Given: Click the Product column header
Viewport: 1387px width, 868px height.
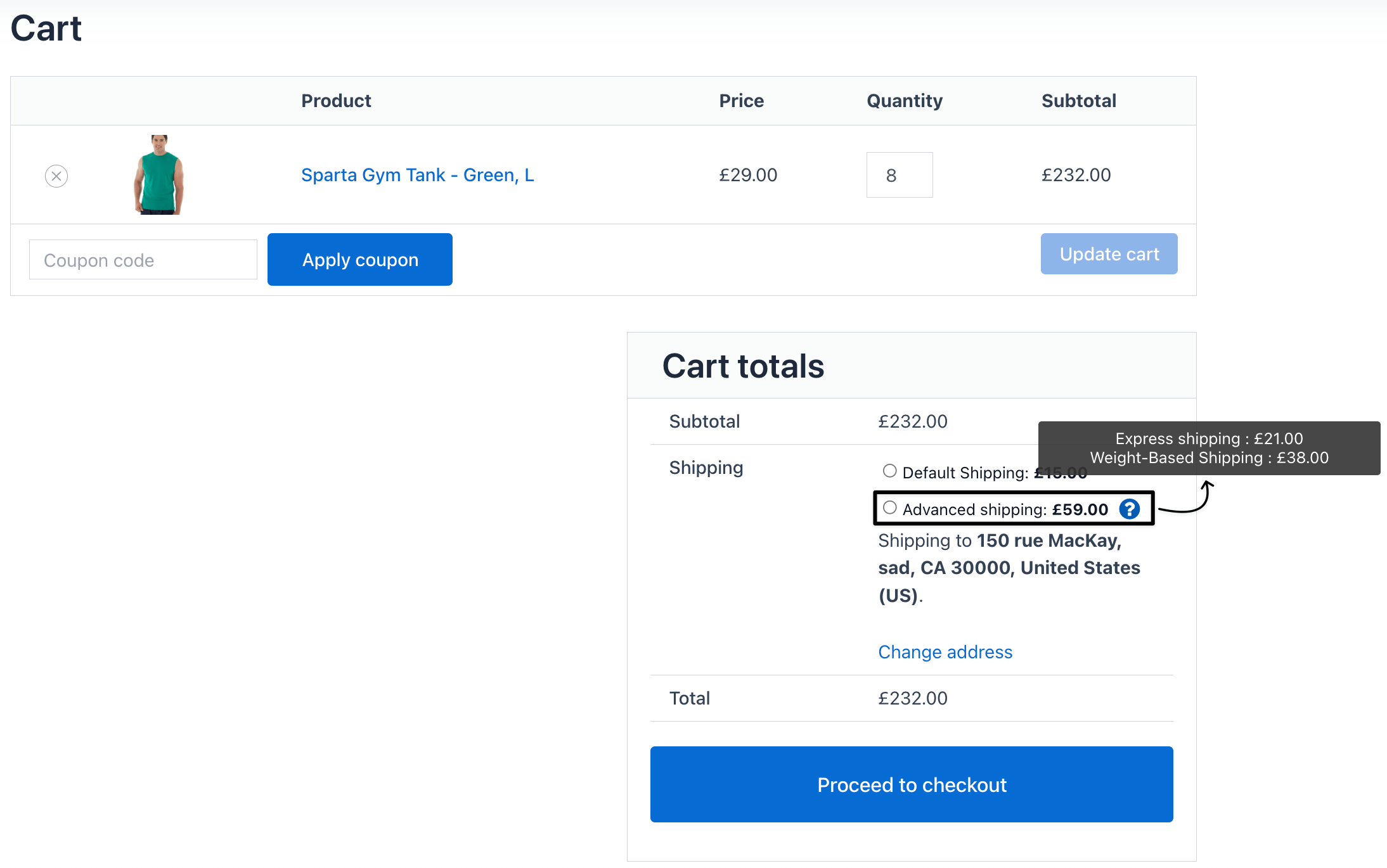Looking at the screenshot, I should (336, 101).
